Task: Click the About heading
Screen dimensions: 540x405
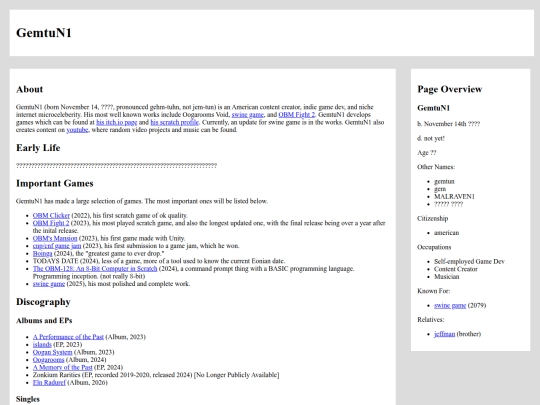Action: 30,89
